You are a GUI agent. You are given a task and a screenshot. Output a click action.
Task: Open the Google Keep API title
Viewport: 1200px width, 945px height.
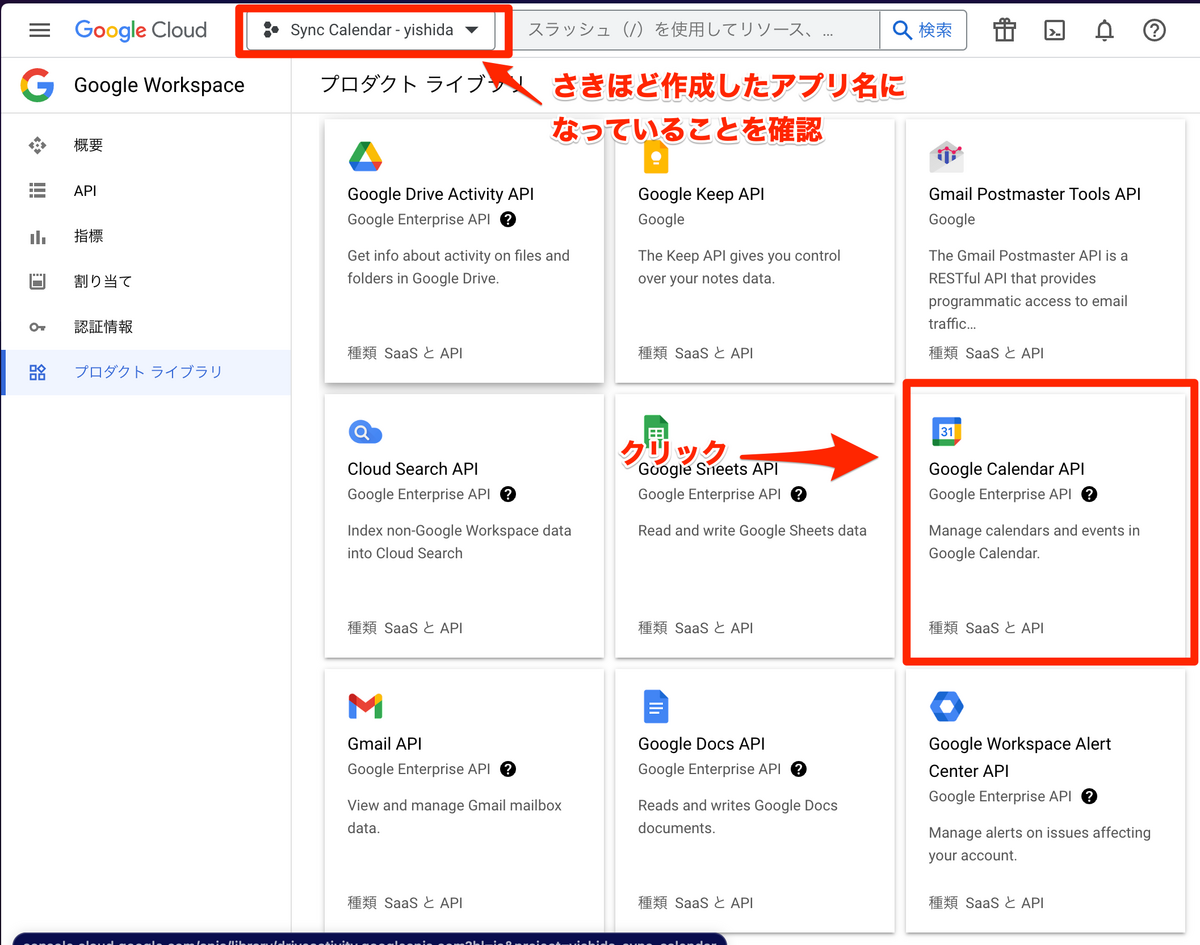point(700,194)
